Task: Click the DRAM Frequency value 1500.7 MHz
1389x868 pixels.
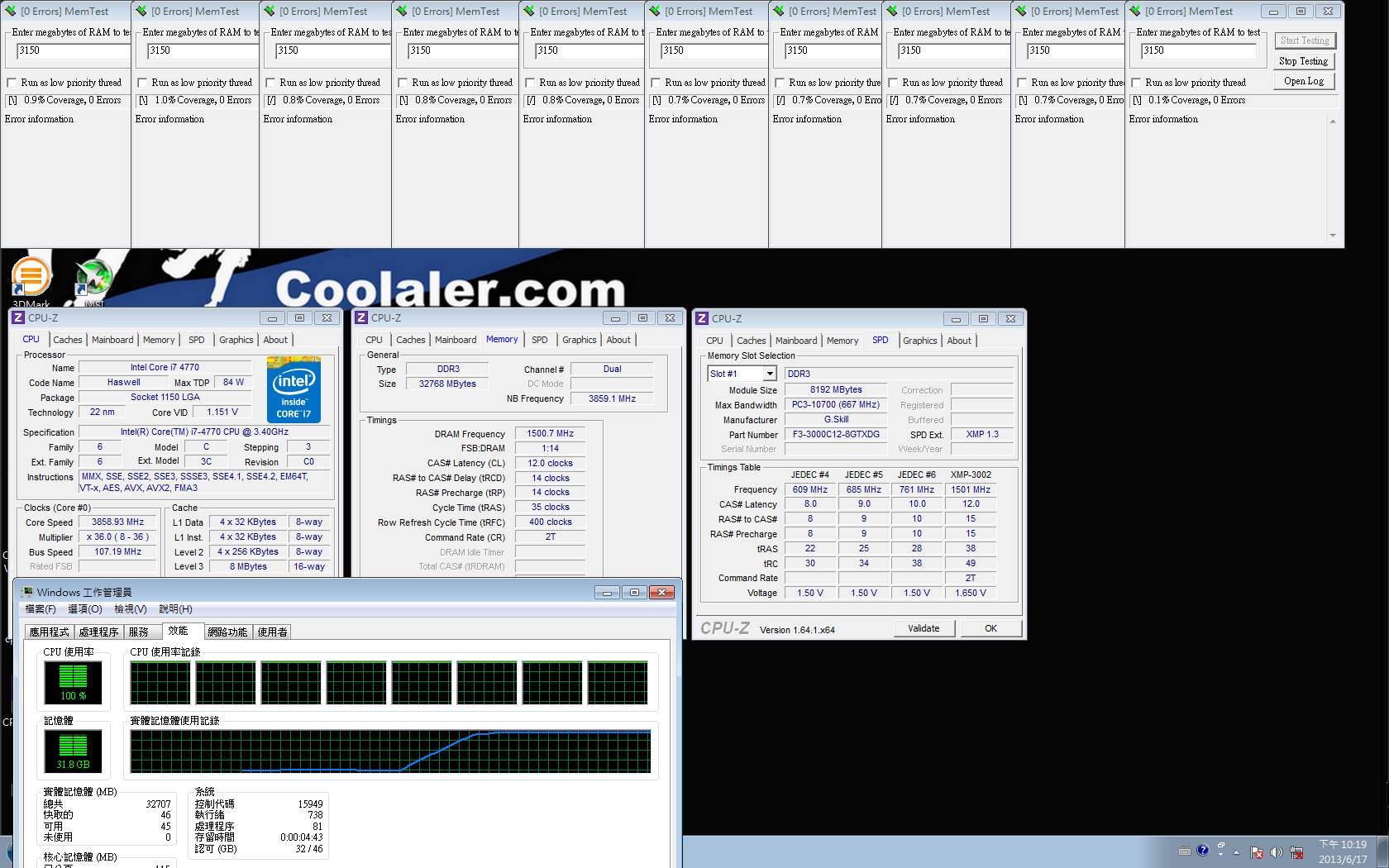Action: pyautogui.click(x=551, y=433)
